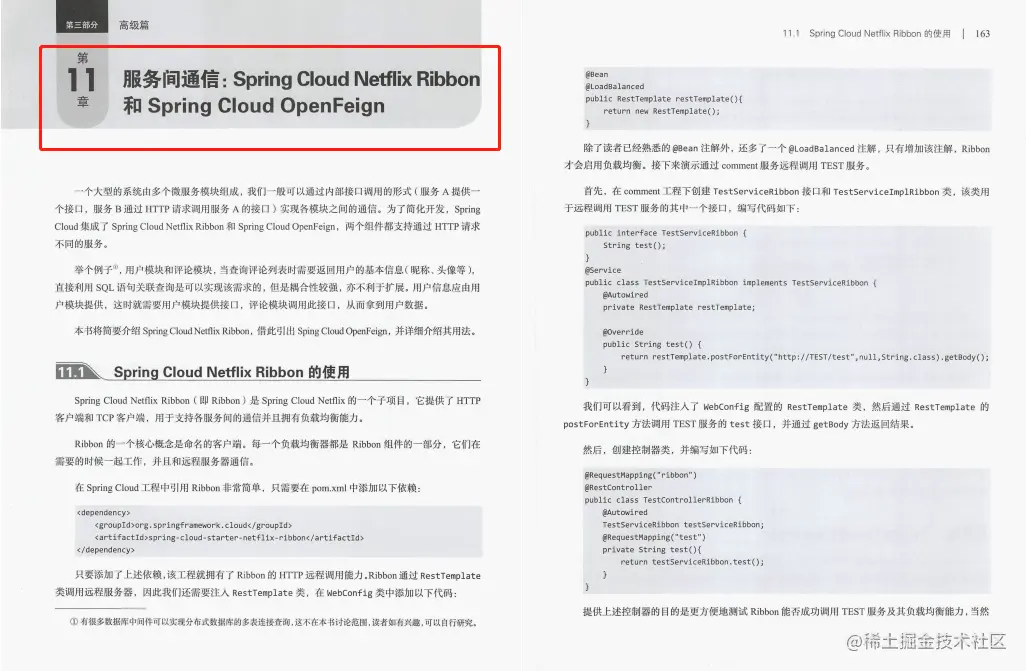The width and height of the screenshot is (1026, 671).
Task: Click section heading "Spring Cloud Netflix Ribbon 的使用" on left page
Action: [x=232, y=372]
